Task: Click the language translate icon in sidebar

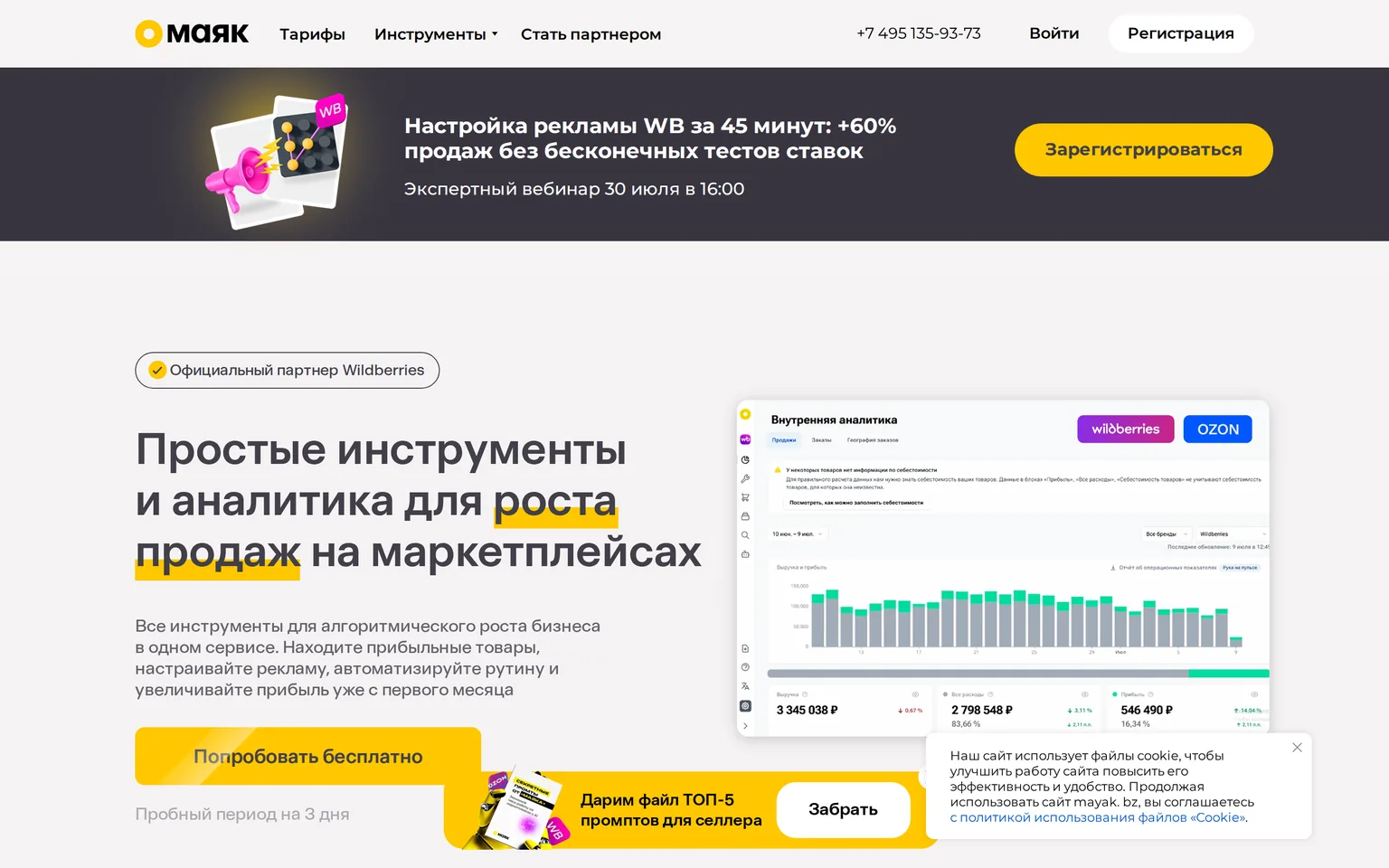Action: click(745, 686)
